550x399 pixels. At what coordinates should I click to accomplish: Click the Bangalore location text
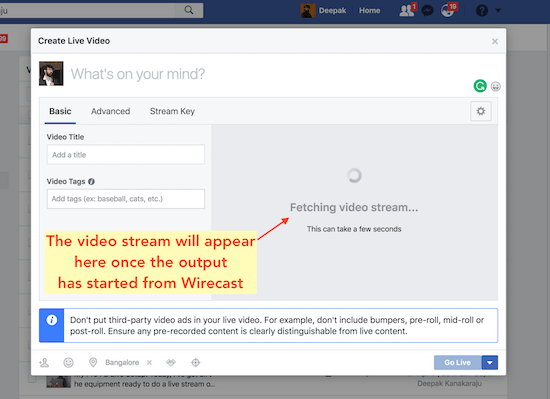coord(122,363)
